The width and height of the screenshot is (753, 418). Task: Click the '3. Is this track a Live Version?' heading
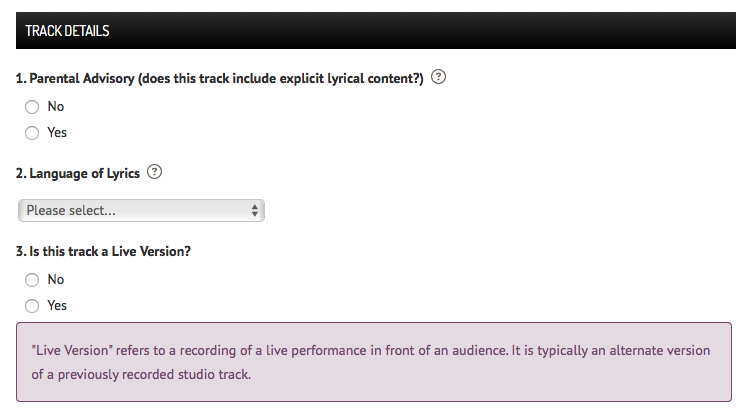[103, 251]
